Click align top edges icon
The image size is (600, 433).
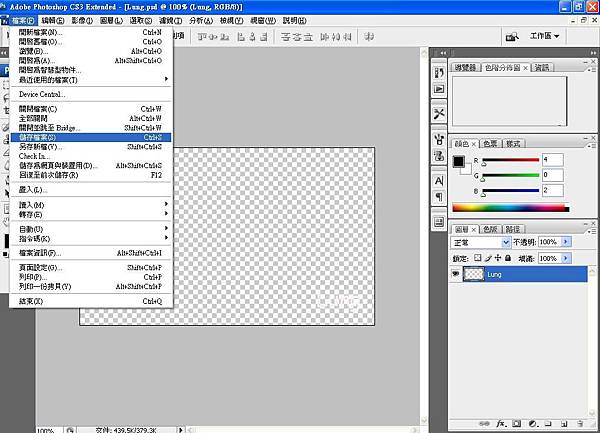202,37
